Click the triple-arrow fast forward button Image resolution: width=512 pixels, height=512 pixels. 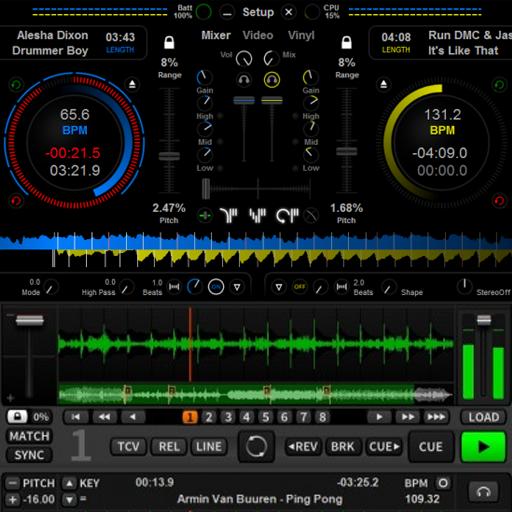(x=436, y=417)
